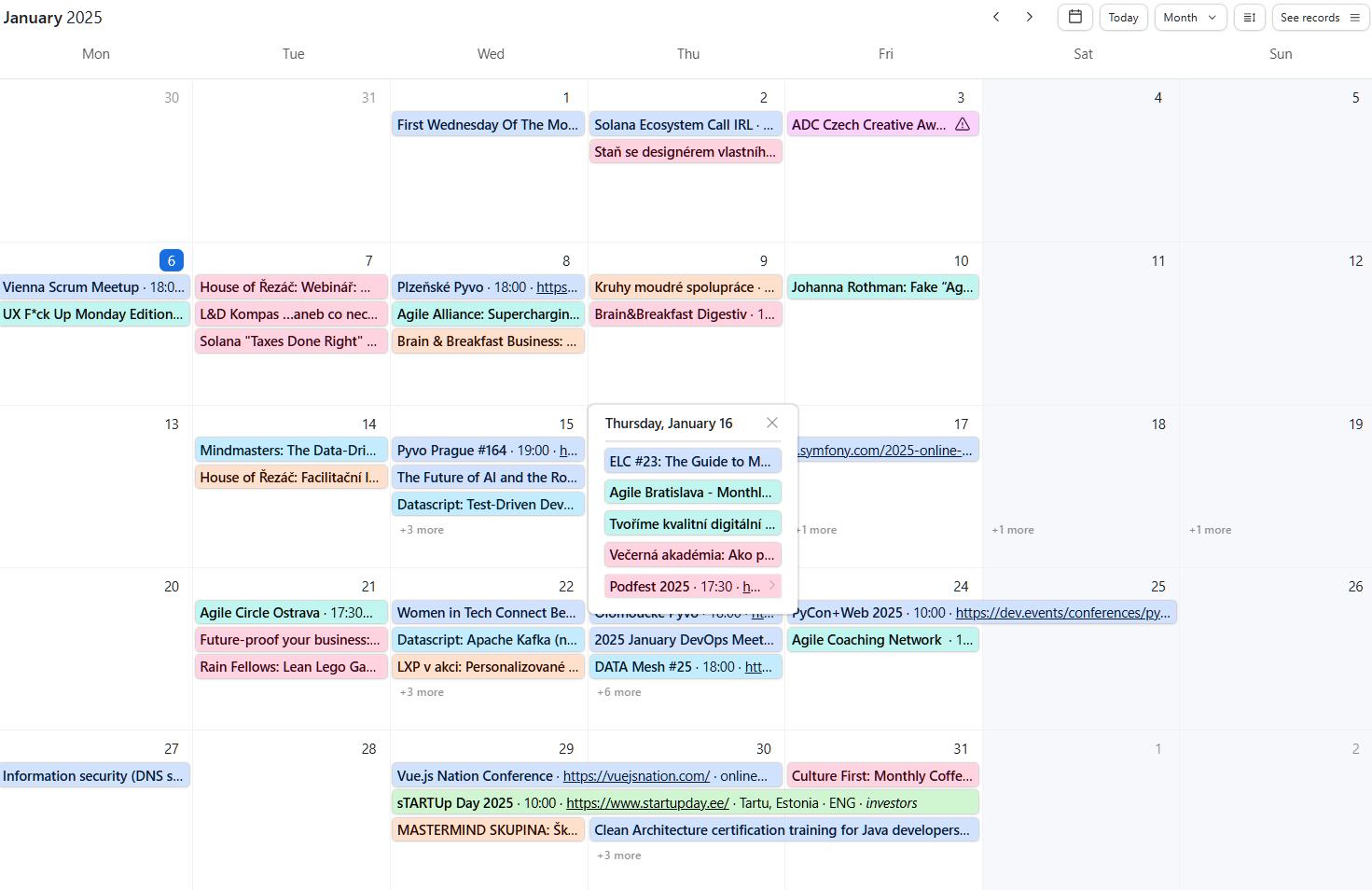1372x890 pixels.
Task: Jump to Today
Action: point(1123,17)
